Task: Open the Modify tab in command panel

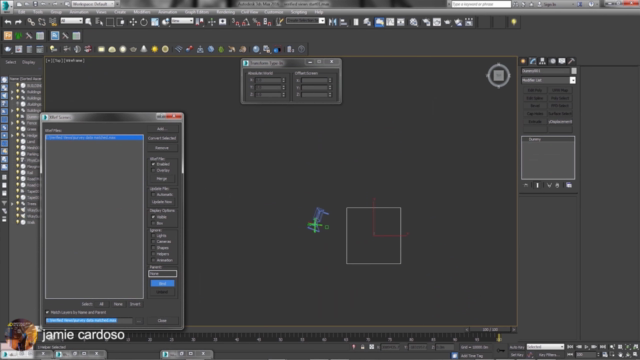Action: point(533,61)
